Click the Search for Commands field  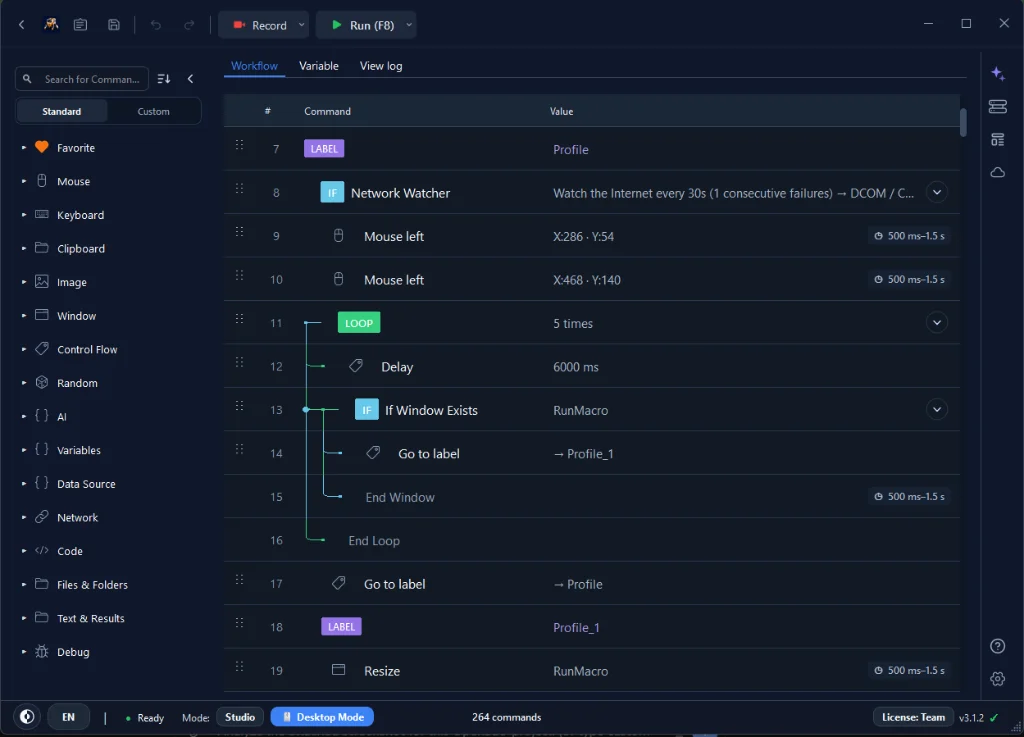pos(82,79)
